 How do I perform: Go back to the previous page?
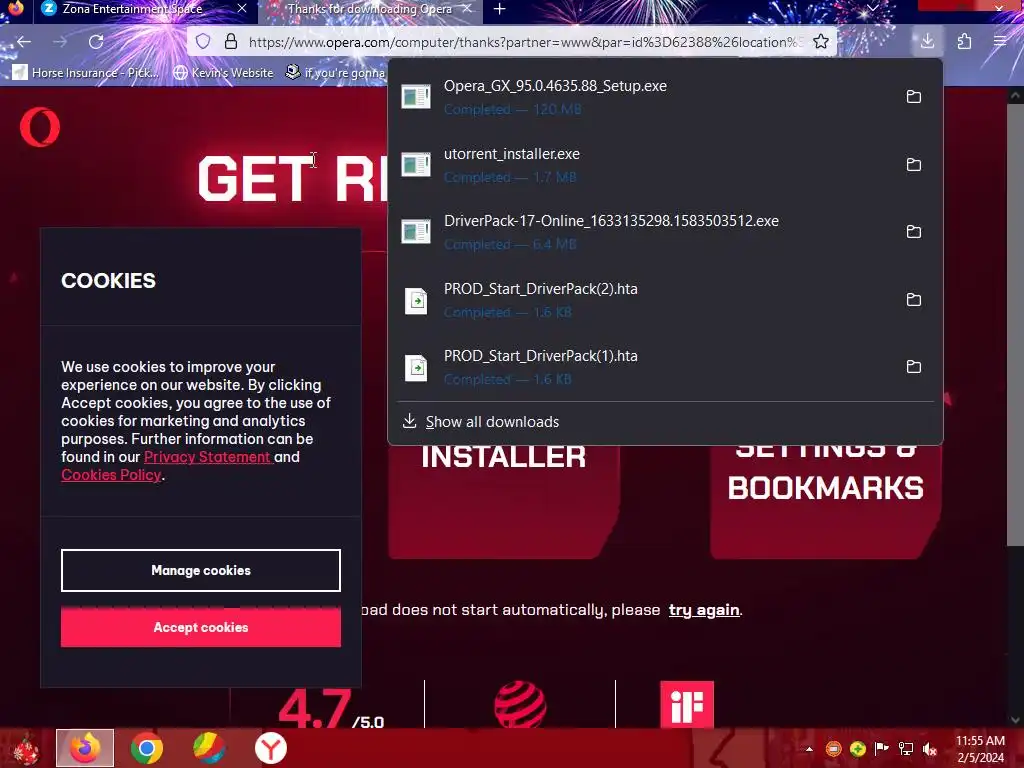pyautogui.click(x=24, y=42)
